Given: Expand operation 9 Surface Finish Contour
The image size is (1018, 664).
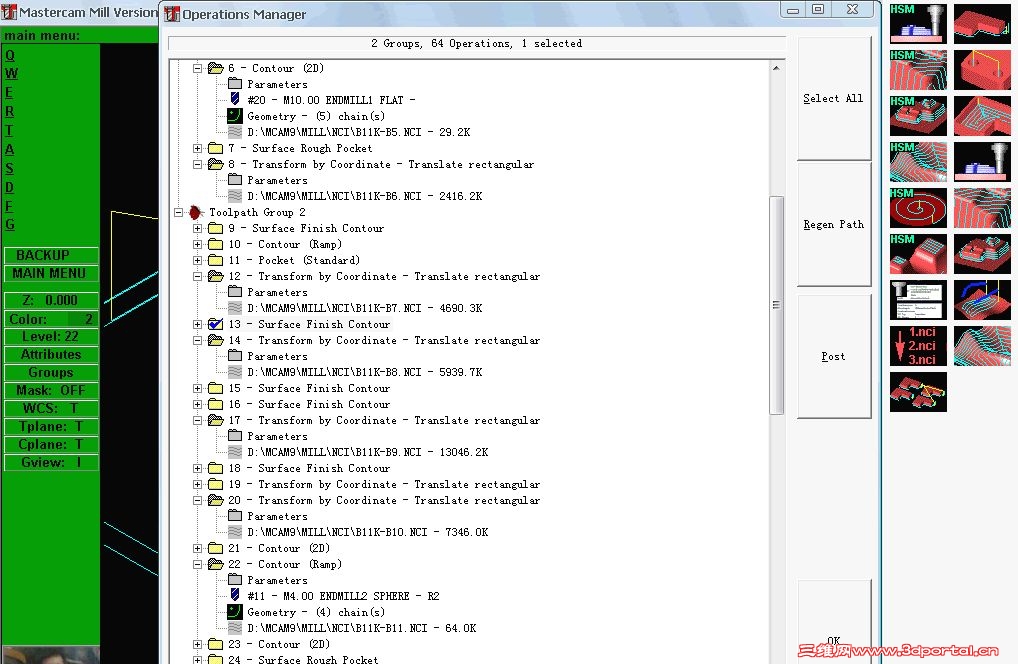Looking at the screenshot, I should coord(197,228).
